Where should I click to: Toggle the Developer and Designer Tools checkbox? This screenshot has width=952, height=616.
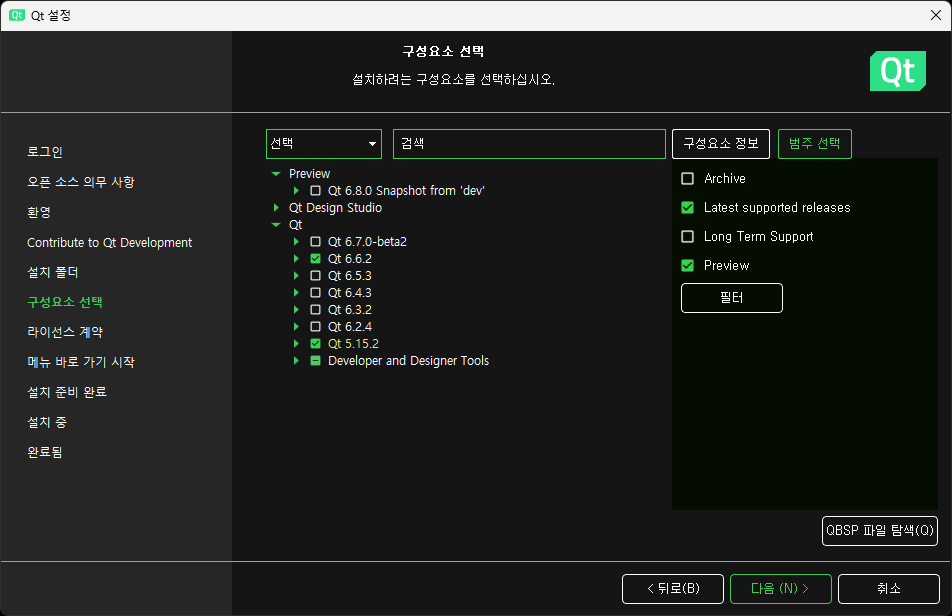tap(315, 360)
